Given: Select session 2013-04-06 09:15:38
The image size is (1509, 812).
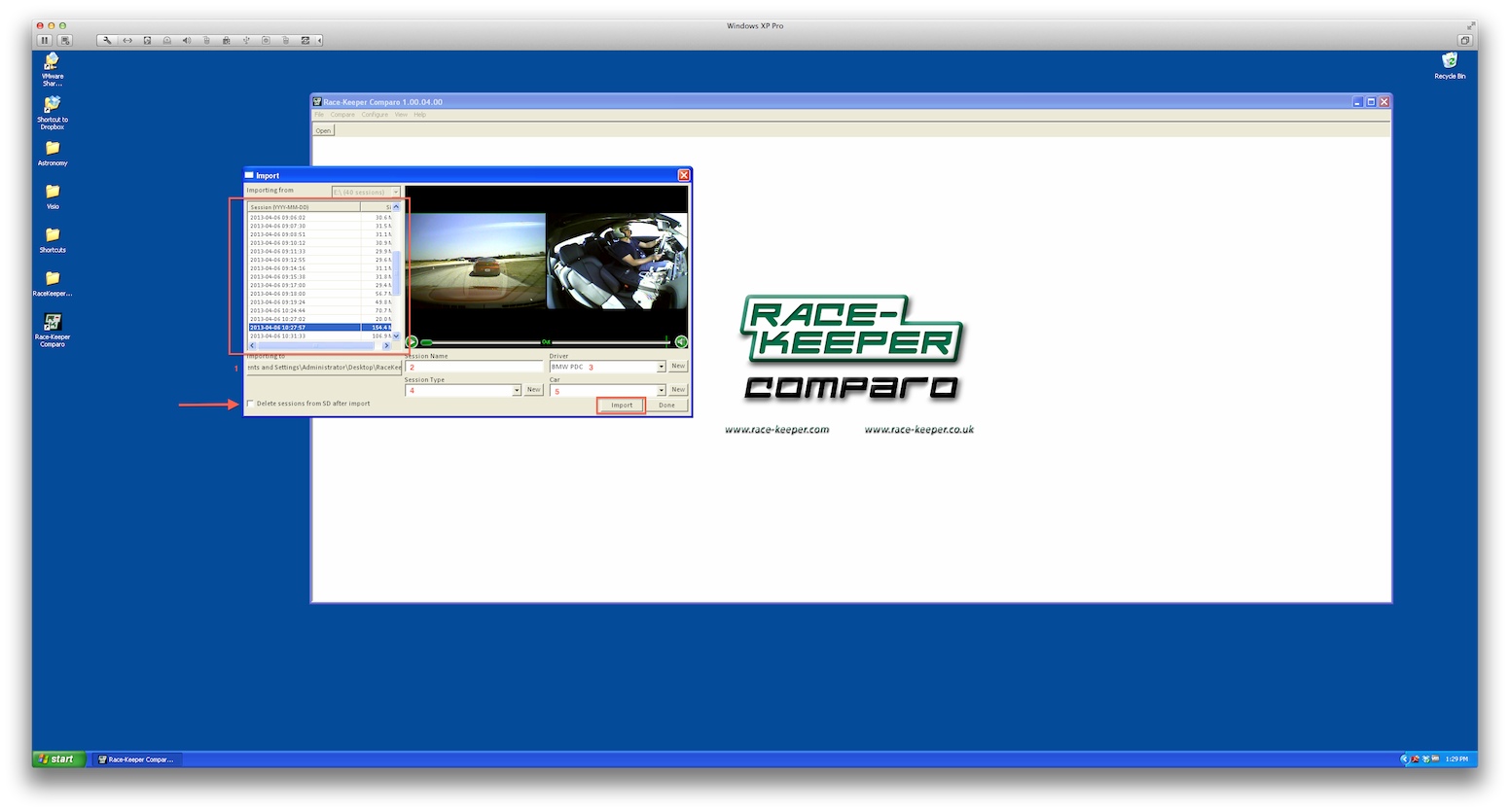Looking at the screenshot, I should coord(319,277).
